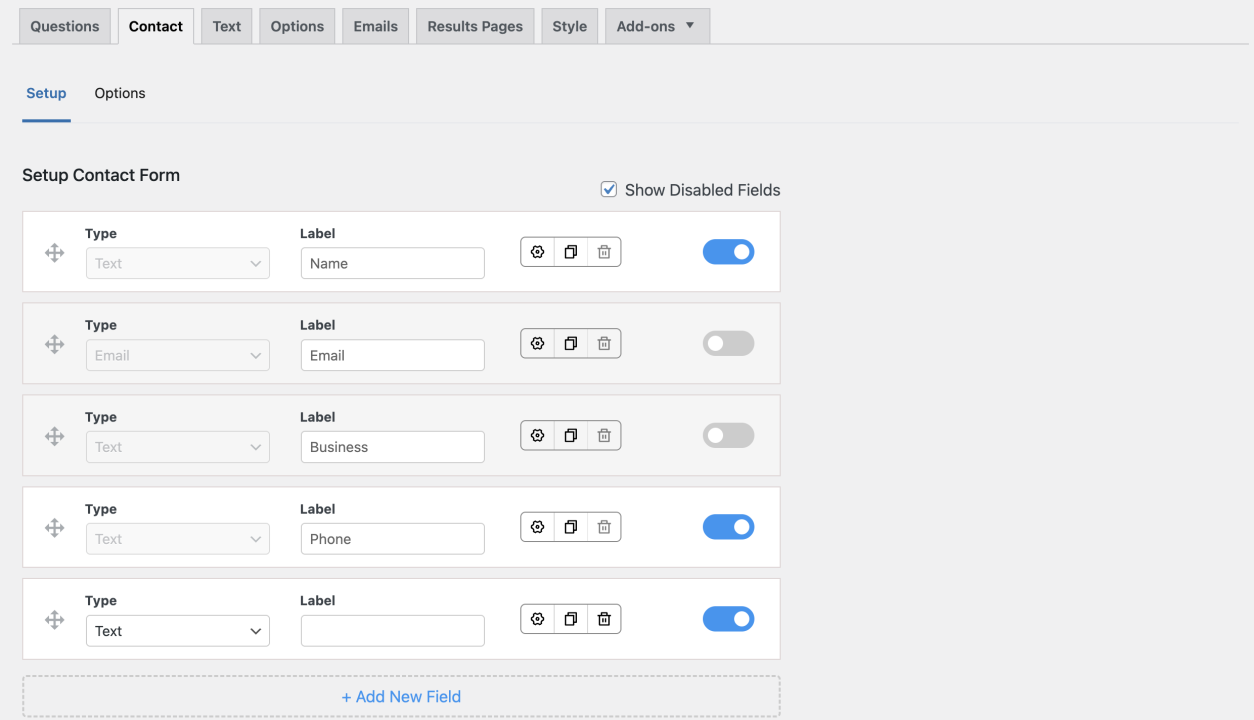This screenshot has width=1254, height=720.
Task: Uncheck Show Disabled Fields checkbox
Action: [609, 189]
